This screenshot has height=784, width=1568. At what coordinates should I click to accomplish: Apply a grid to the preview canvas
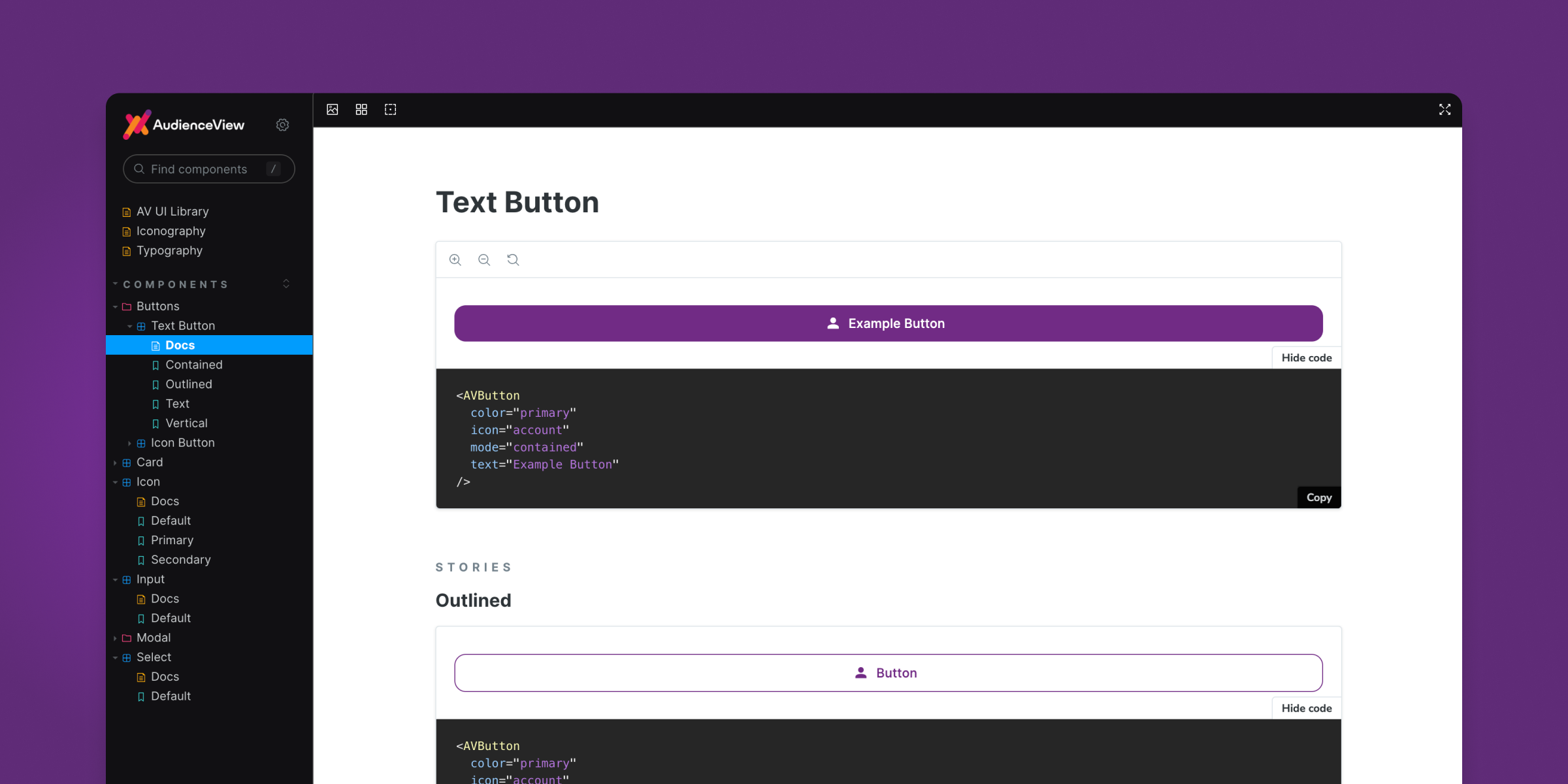361,109
